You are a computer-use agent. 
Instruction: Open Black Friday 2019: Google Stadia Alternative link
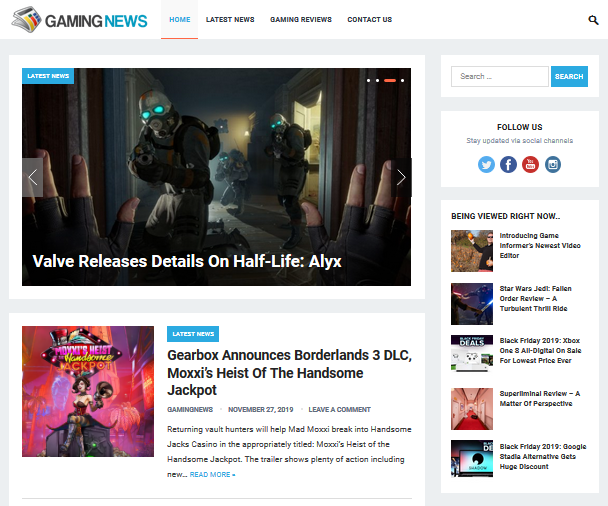(543, 456)
